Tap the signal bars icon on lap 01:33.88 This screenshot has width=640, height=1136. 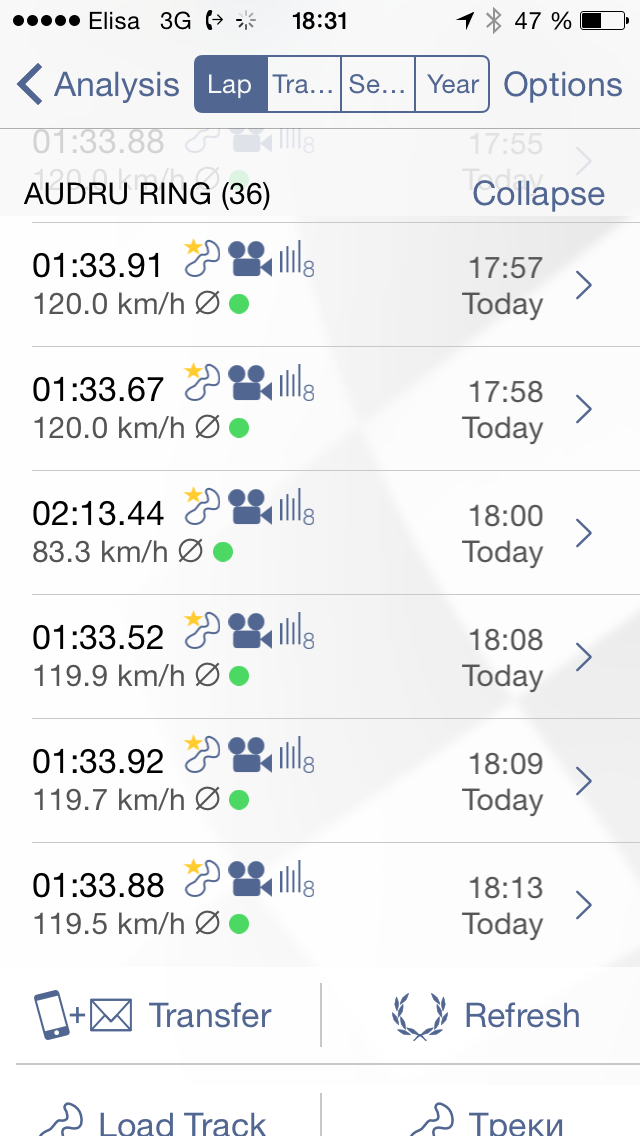(x=296, y=881)
